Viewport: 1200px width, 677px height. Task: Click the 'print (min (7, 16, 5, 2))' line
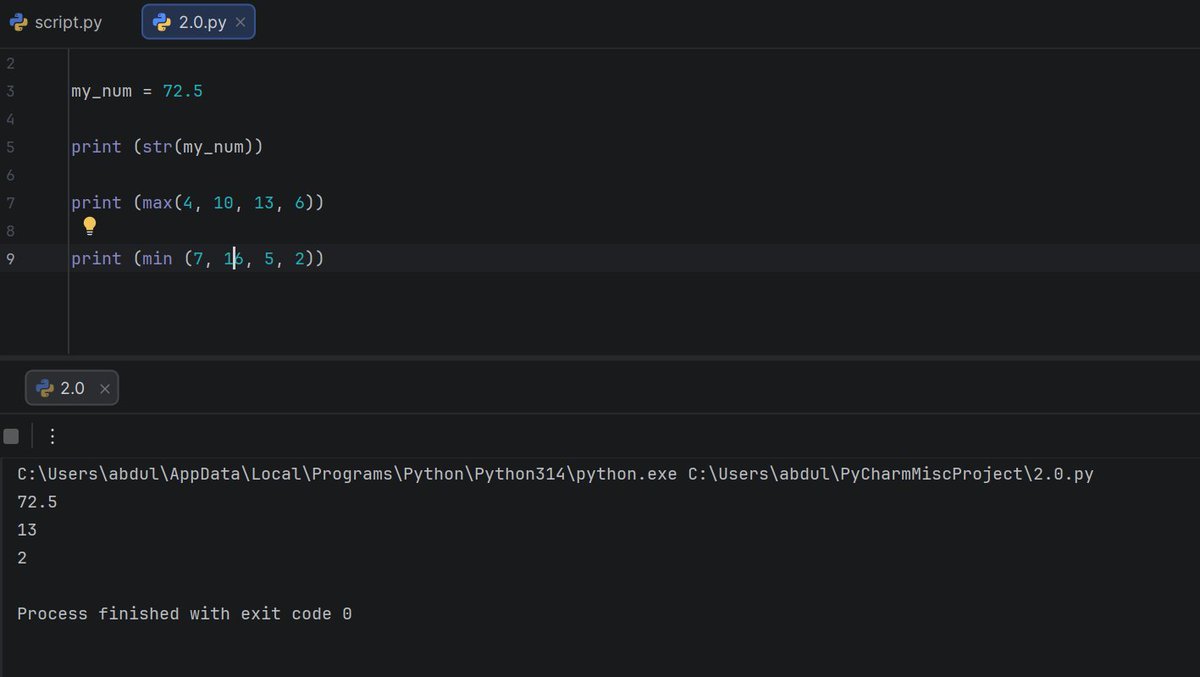coord(197,259)
